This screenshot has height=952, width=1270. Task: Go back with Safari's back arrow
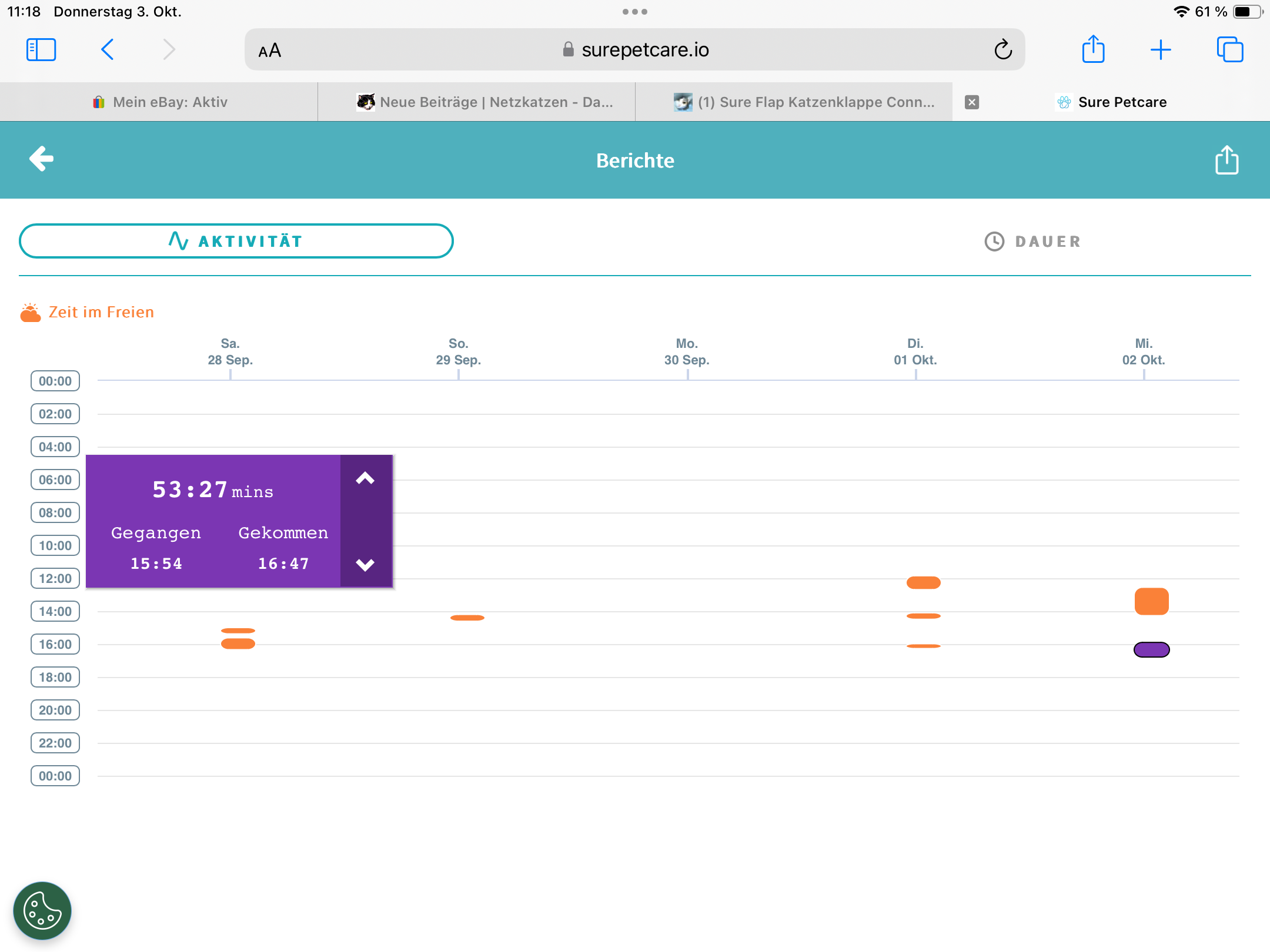tap(107, 50)
